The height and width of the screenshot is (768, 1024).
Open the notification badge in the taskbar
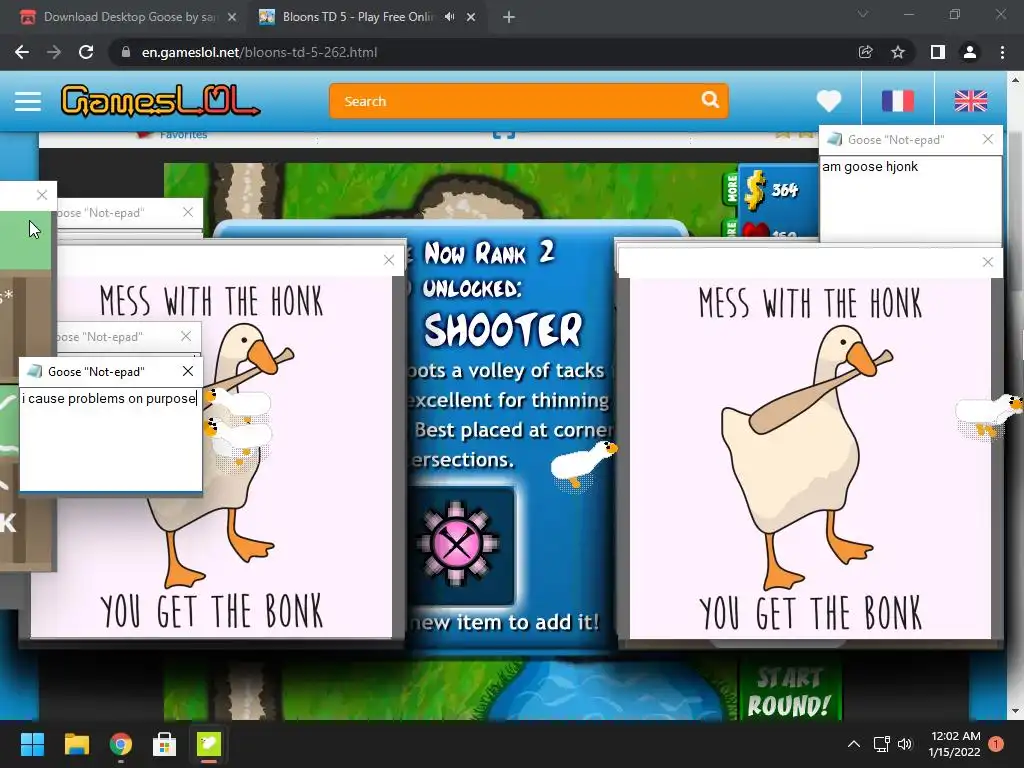996,744
